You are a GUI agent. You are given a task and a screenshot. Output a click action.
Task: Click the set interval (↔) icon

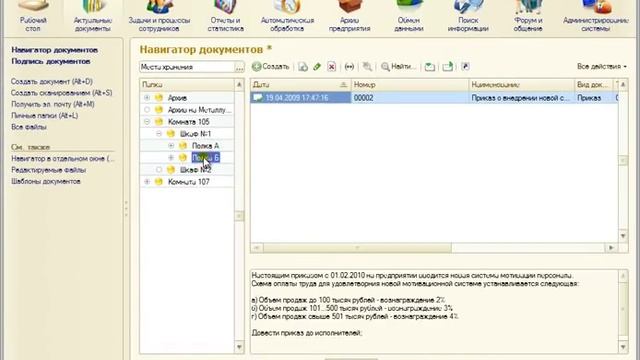pyautogui.click(x=349, y=67)
